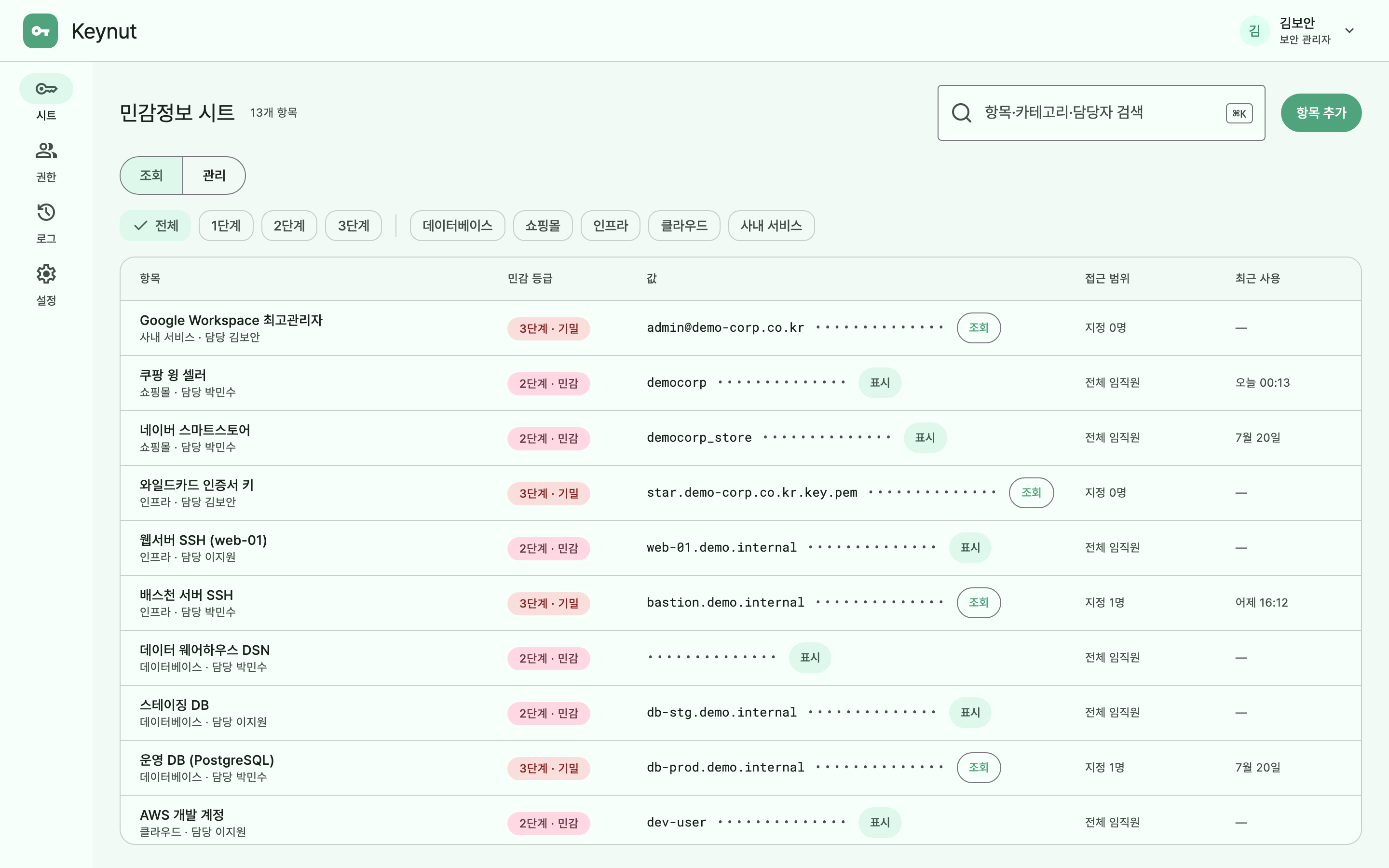This screenshot has height=868, width=1389.
Task: Focus the 항목·카테고리·담당자 검색 field
Action: point(1101,112)
